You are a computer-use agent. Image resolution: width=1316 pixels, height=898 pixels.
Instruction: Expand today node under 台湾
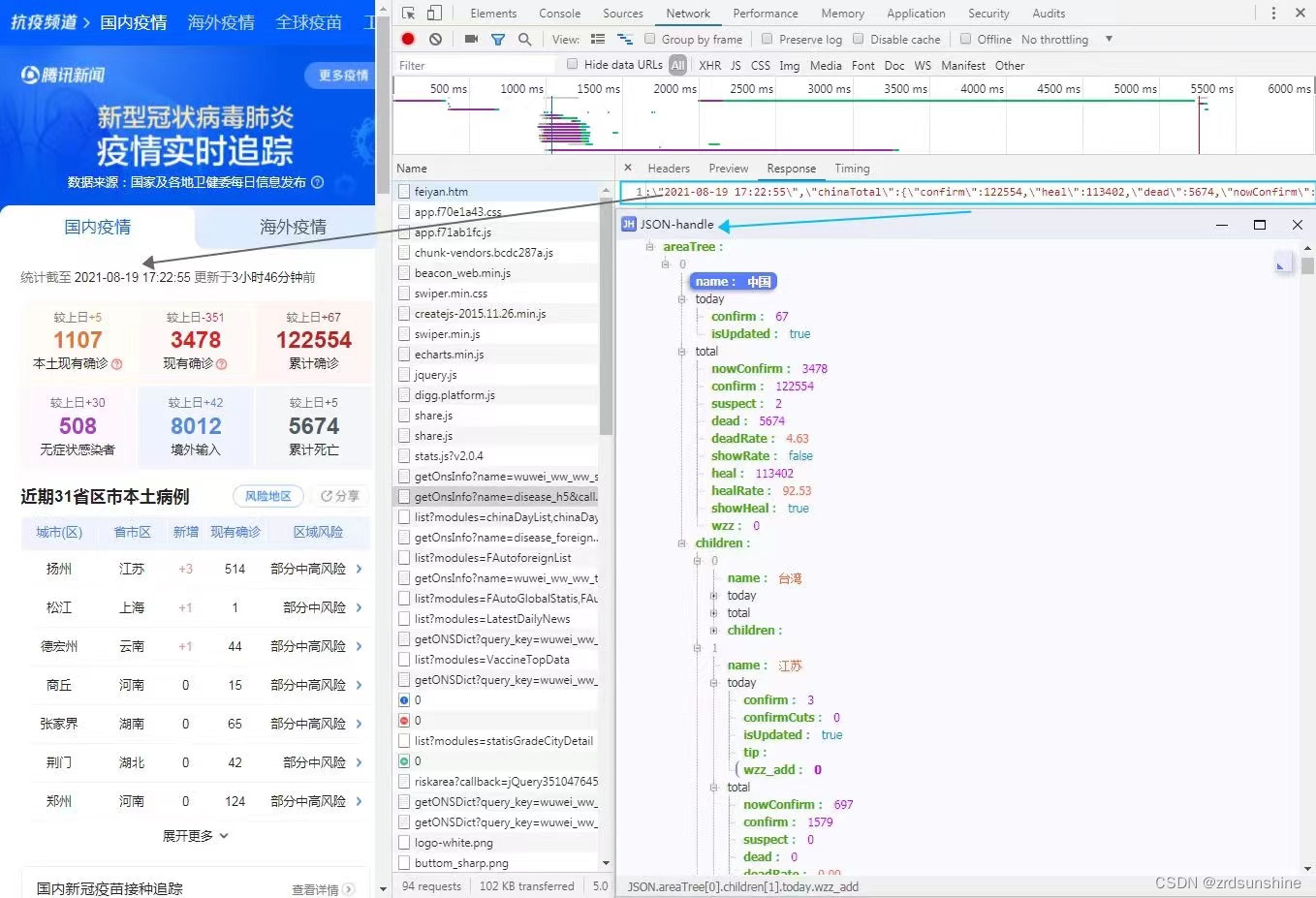(713, 596)
